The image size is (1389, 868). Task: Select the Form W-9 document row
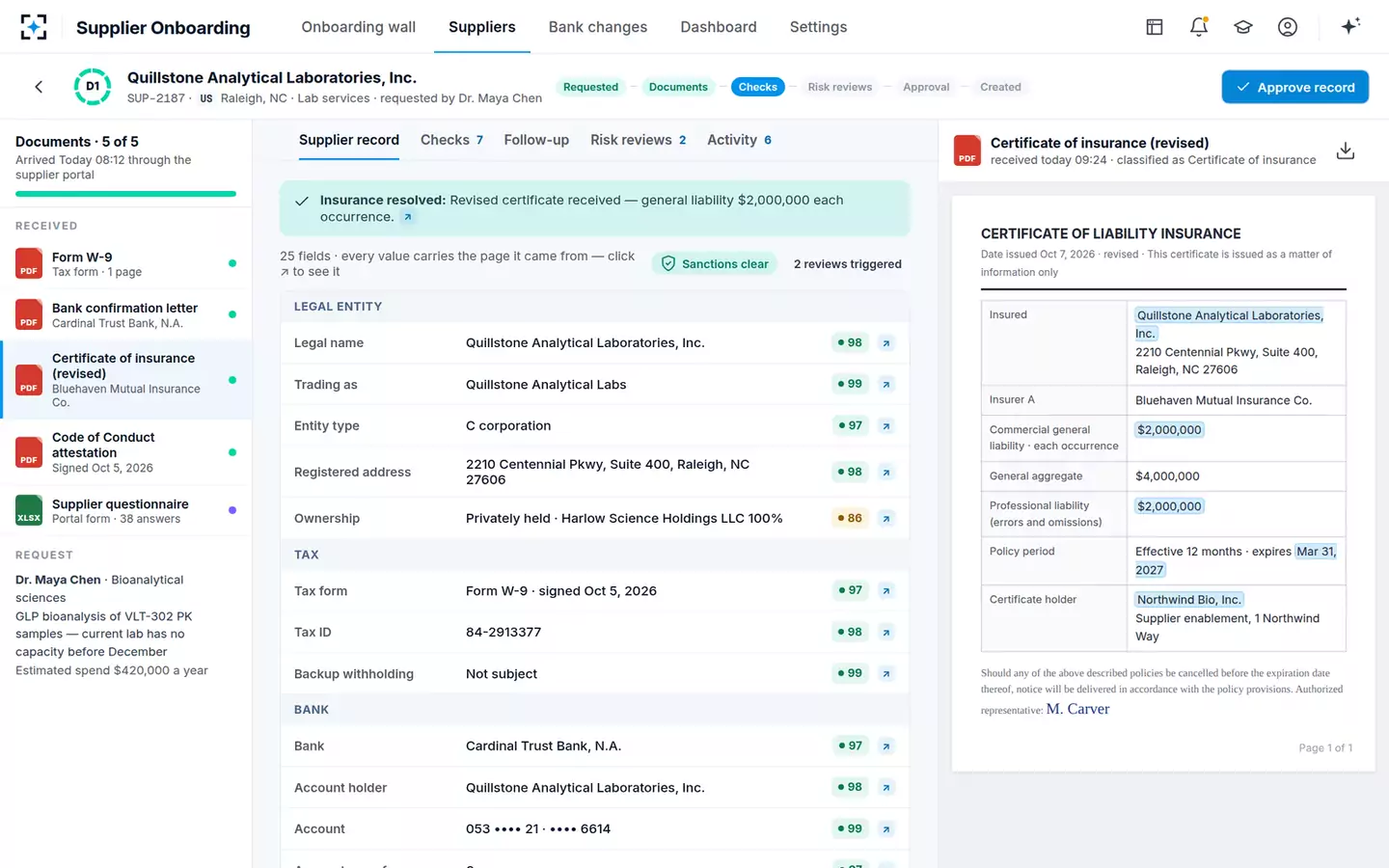click(126, 263)
